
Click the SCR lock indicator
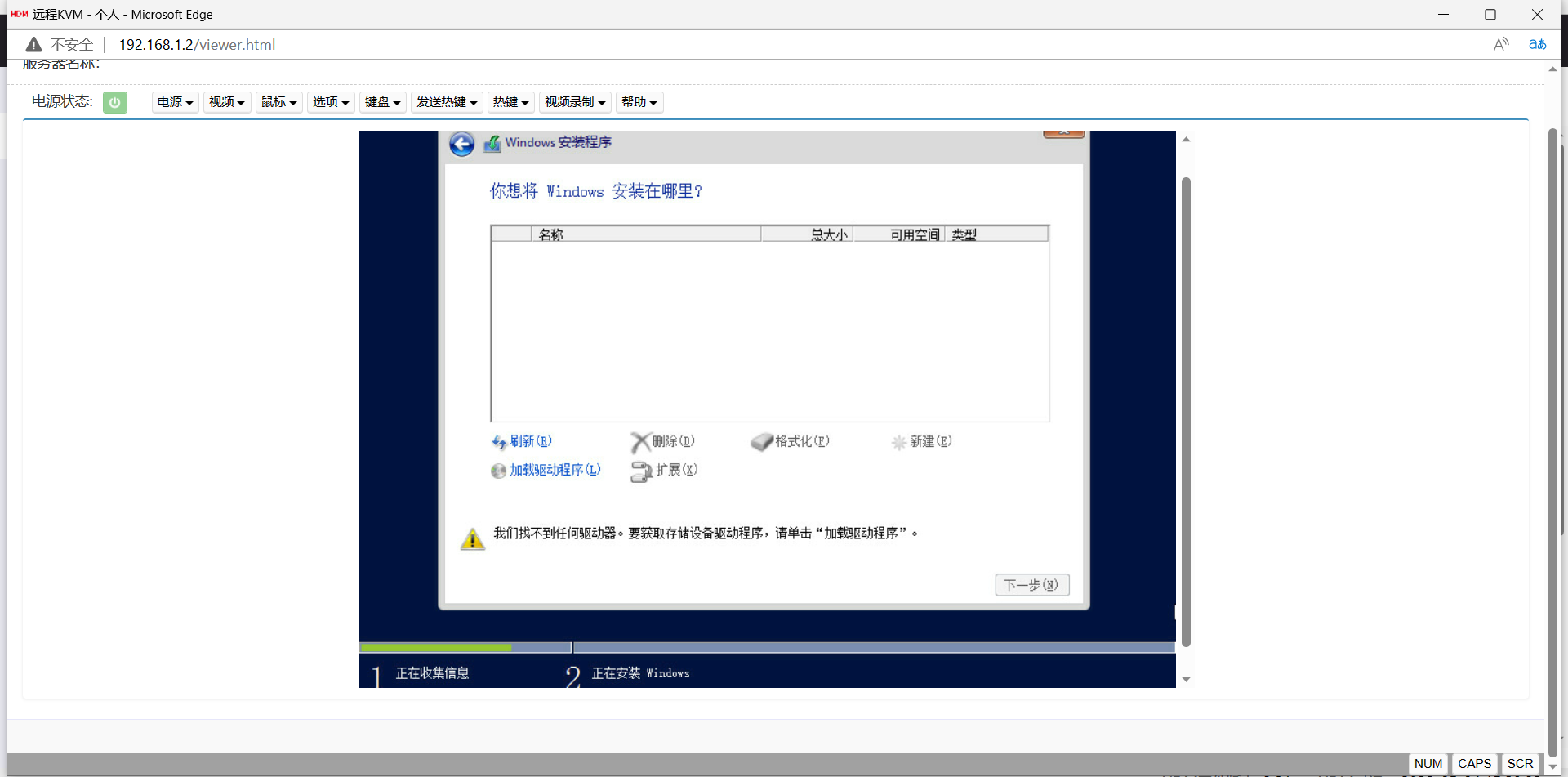[1521, 764]
